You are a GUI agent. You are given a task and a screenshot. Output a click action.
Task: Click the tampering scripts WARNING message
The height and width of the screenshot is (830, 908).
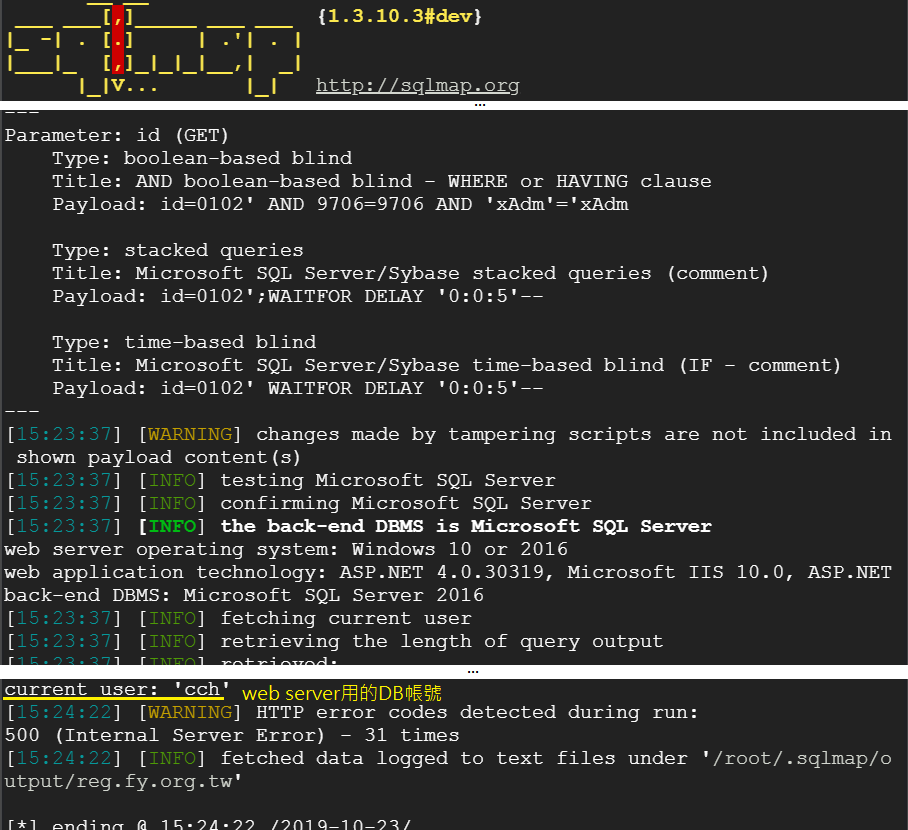[449, 434]
